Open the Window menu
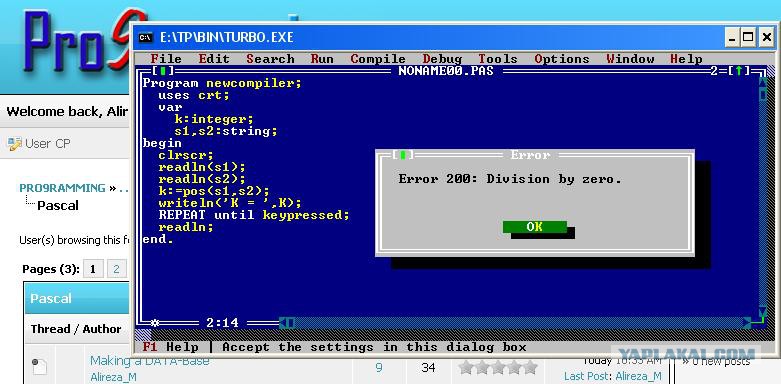Screen dimensions: 781x384 pos(630,59)
